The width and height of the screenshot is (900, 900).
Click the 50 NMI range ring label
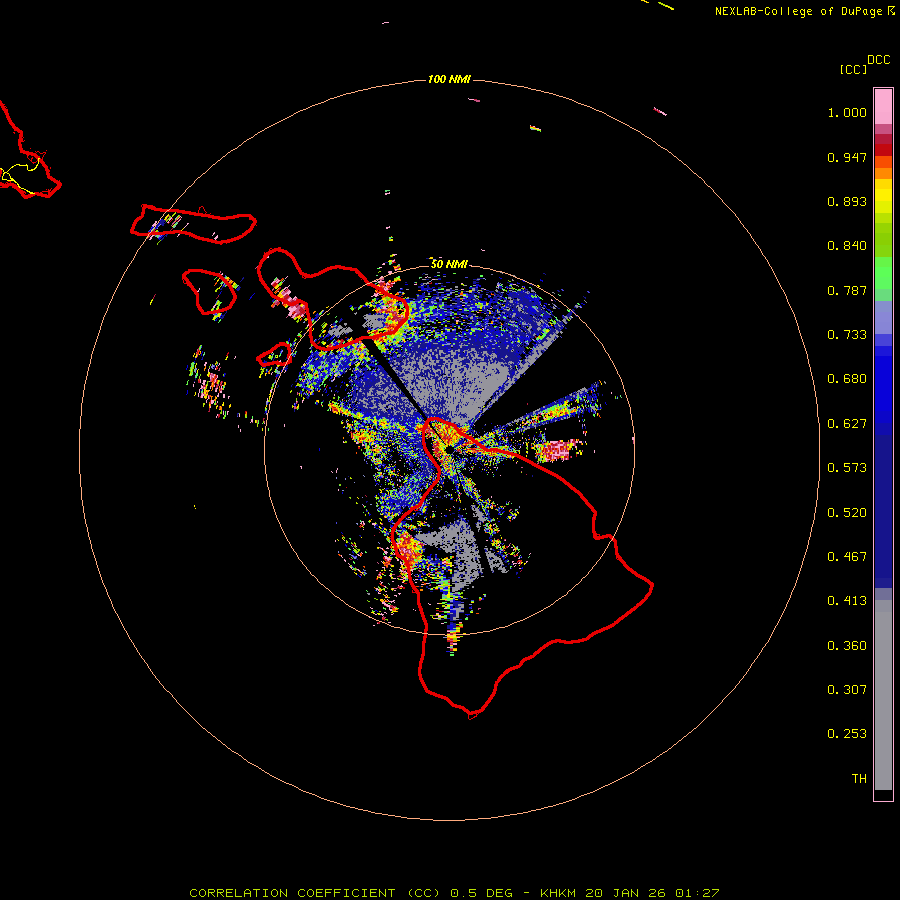449,264
